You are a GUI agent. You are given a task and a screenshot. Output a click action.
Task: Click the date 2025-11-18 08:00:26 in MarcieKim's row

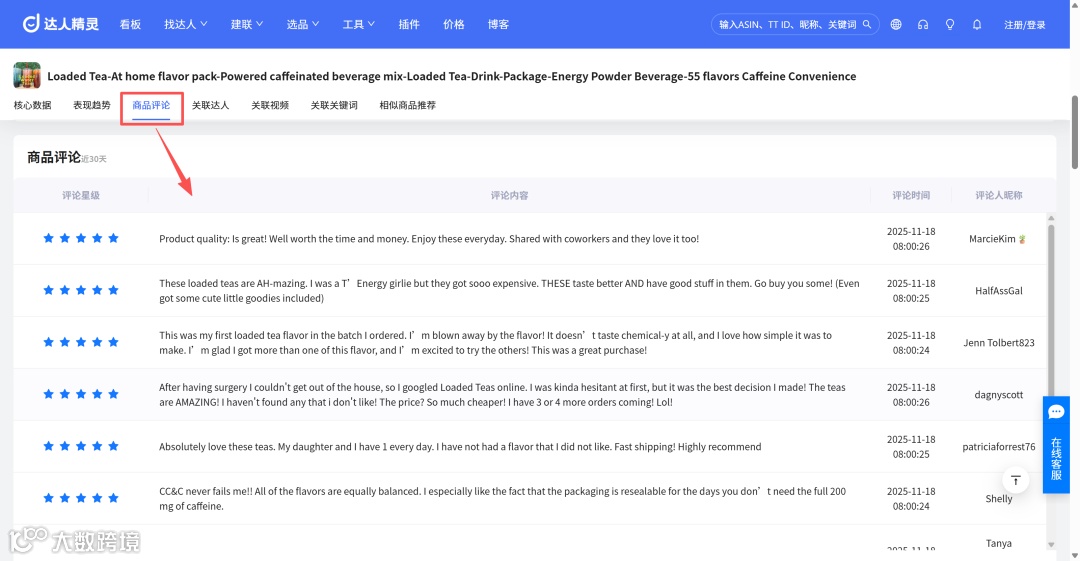pyautogui.click(x=911, y=238)
